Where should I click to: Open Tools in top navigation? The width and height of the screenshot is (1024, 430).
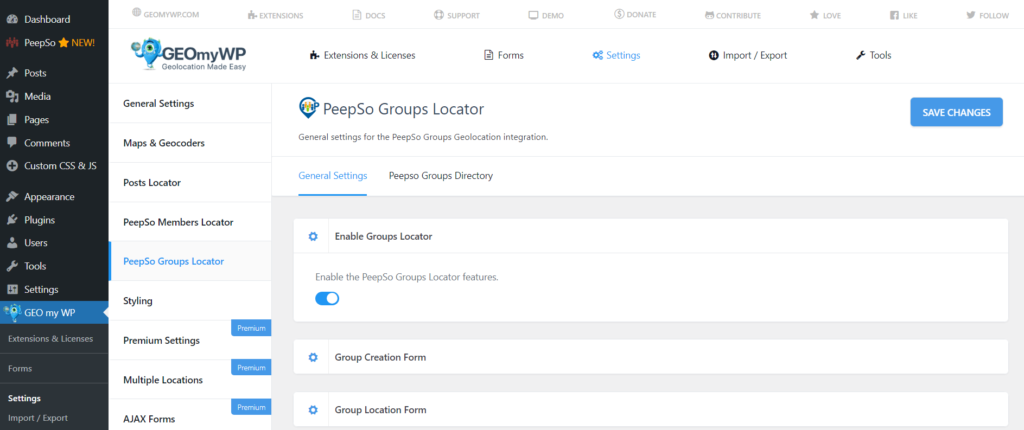pyautogui.click(x=873, y=56)
